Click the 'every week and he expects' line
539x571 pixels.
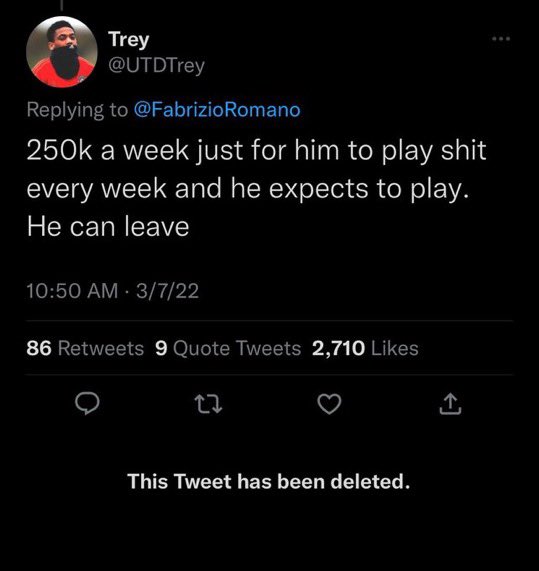tap(248, 189)
